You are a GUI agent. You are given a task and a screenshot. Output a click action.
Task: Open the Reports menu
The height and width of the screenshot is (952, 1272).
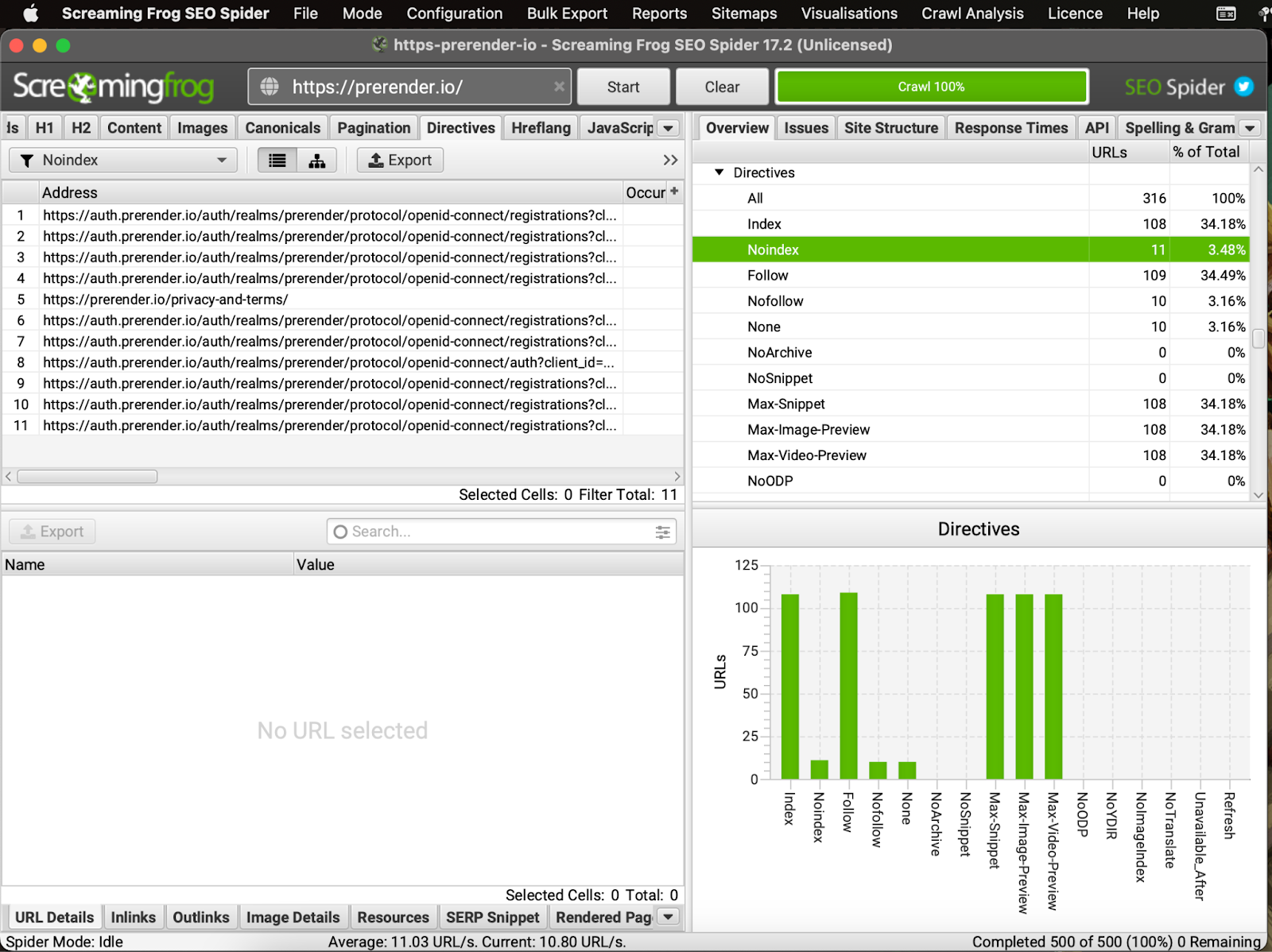(659, 14)
